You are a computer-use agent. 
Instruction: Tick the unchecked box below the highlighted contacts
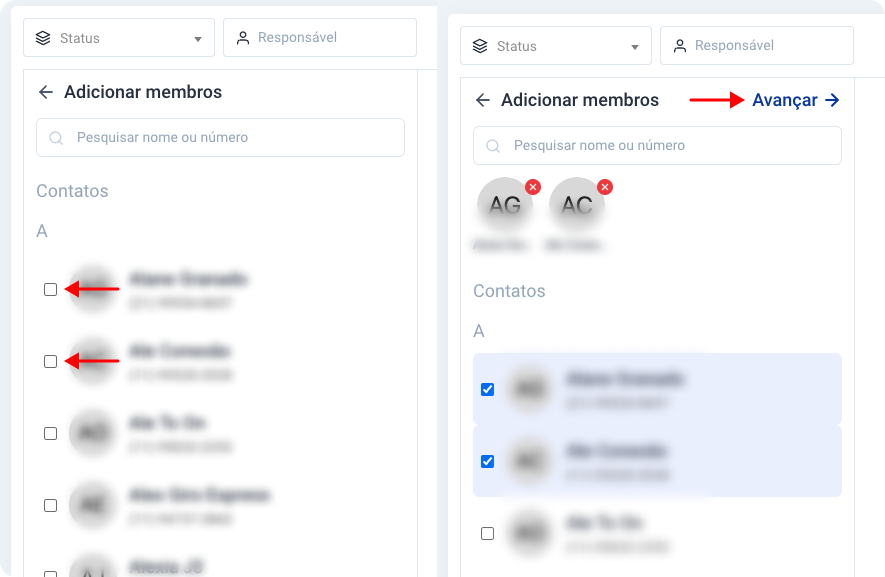(488, 533)
